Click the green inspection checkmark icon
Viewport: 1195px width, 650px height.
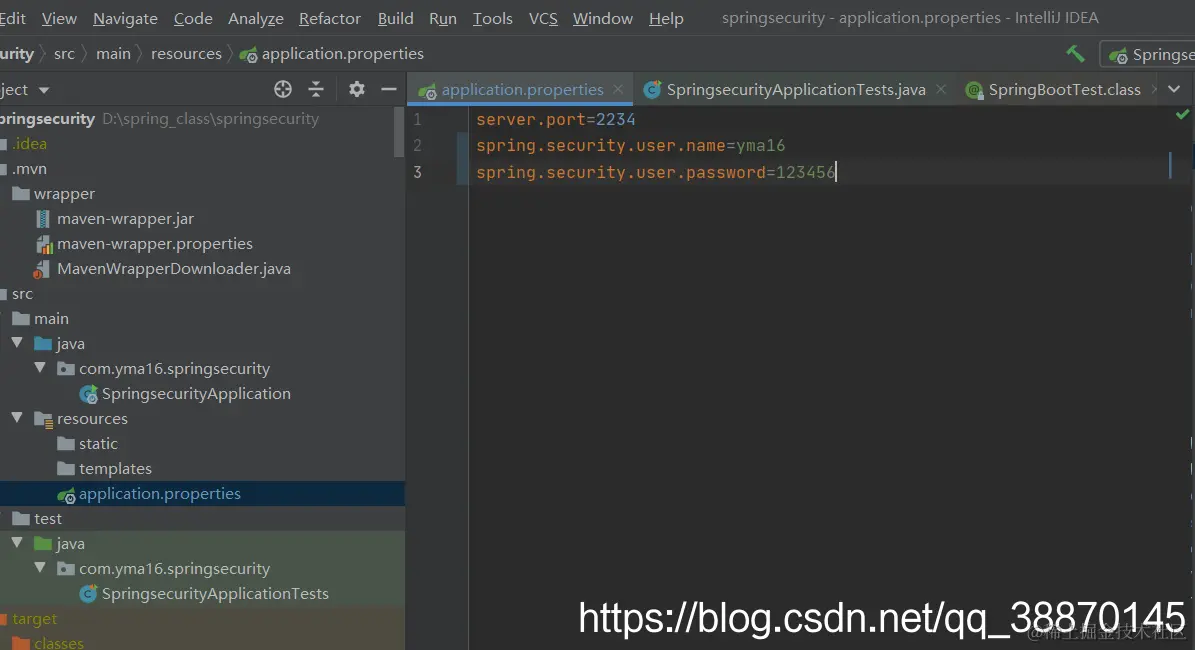(x=1182, y=114)
